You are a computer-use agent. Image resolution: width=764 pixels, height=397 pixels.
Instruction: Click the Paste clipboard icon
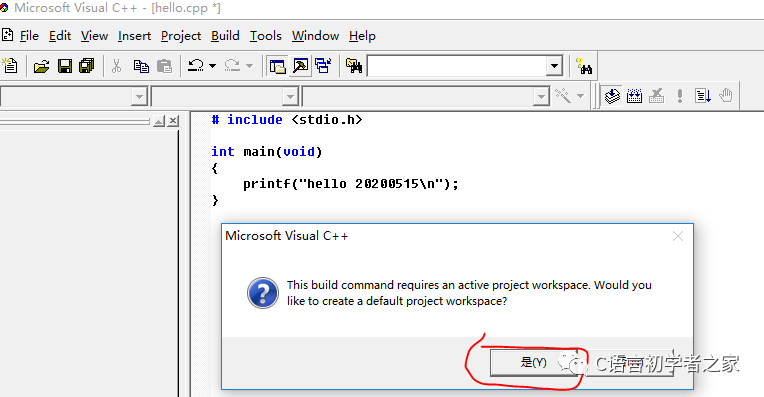(x=165, y=66)
